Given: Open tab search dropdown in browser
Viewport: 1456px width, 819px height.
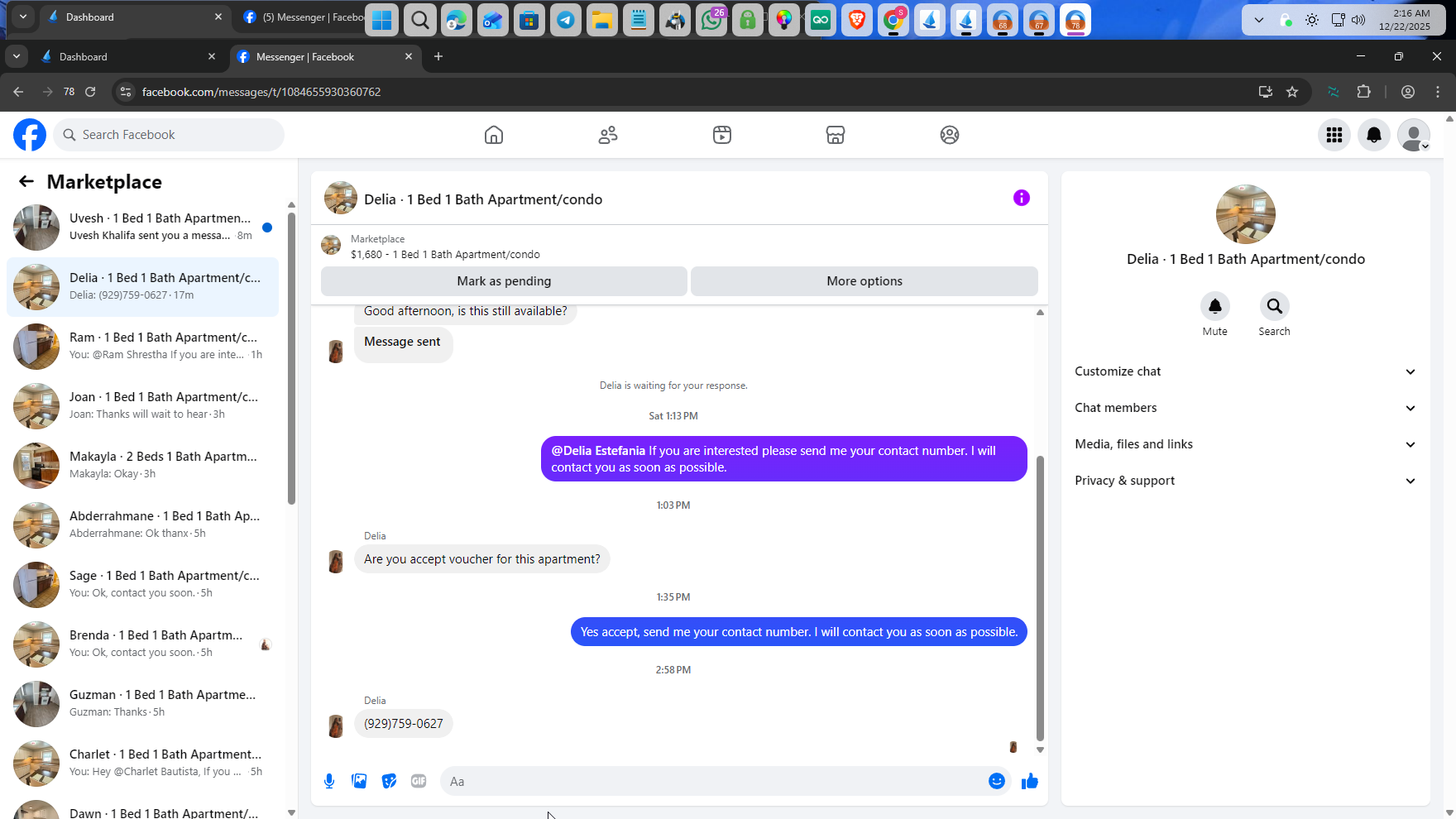Looking at the screenshot, I should 17,56.
